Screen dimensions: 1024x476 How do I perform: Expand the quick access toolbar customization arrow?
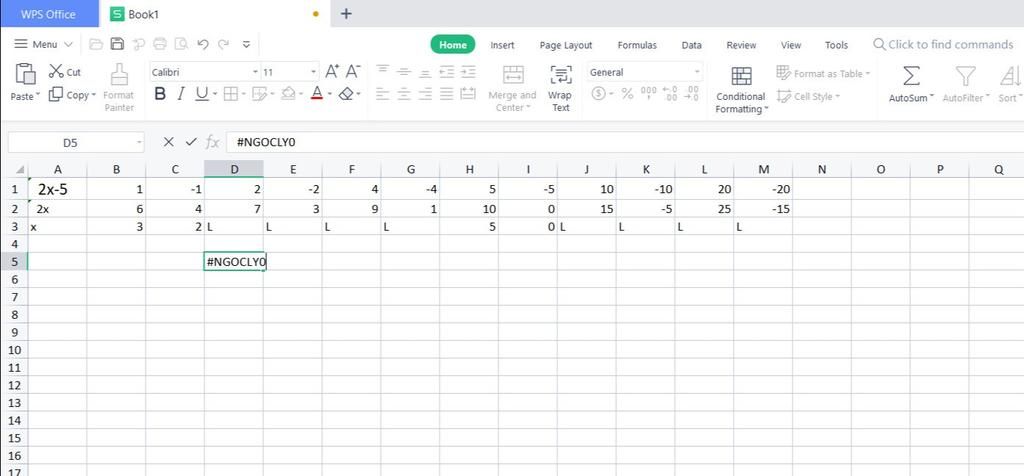246,44
